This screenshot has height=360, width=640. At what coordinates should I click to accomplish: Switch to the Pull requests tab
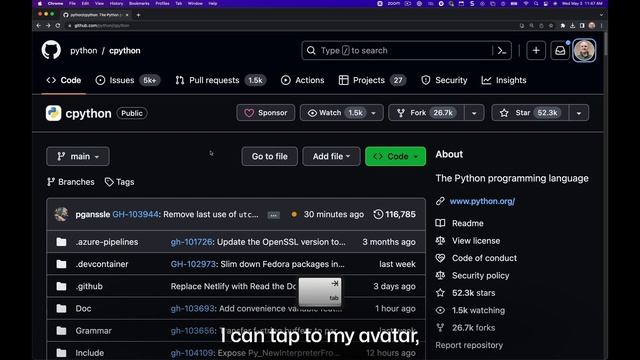220,80
